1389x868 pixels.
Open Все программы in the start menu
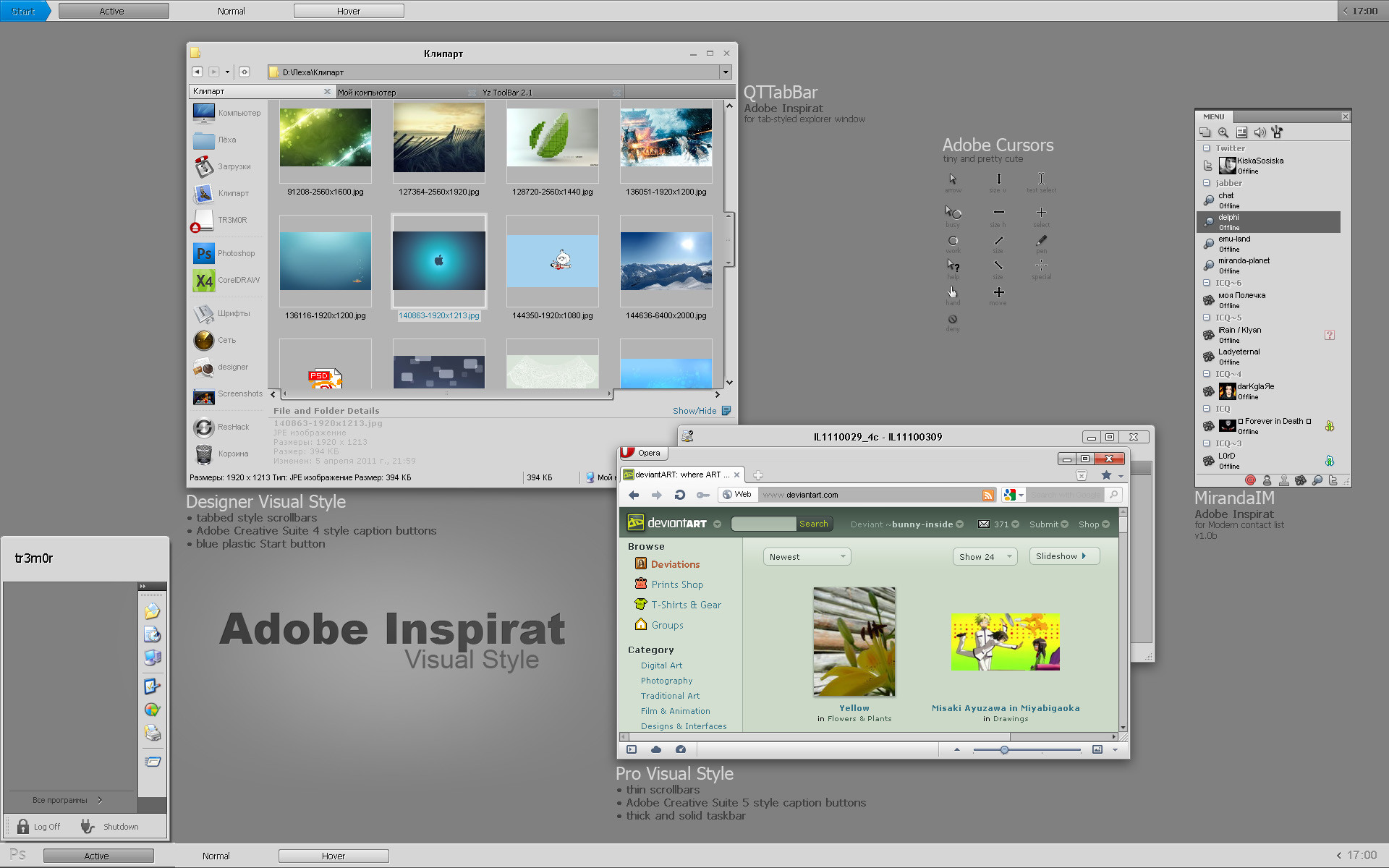point(68,800)
